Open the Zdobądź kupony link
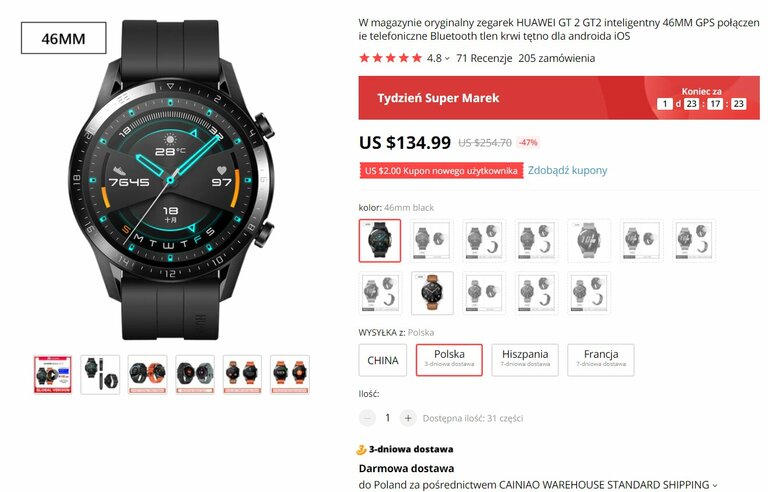The height and width of the screenshot is (492, 768). coord(567,171)
